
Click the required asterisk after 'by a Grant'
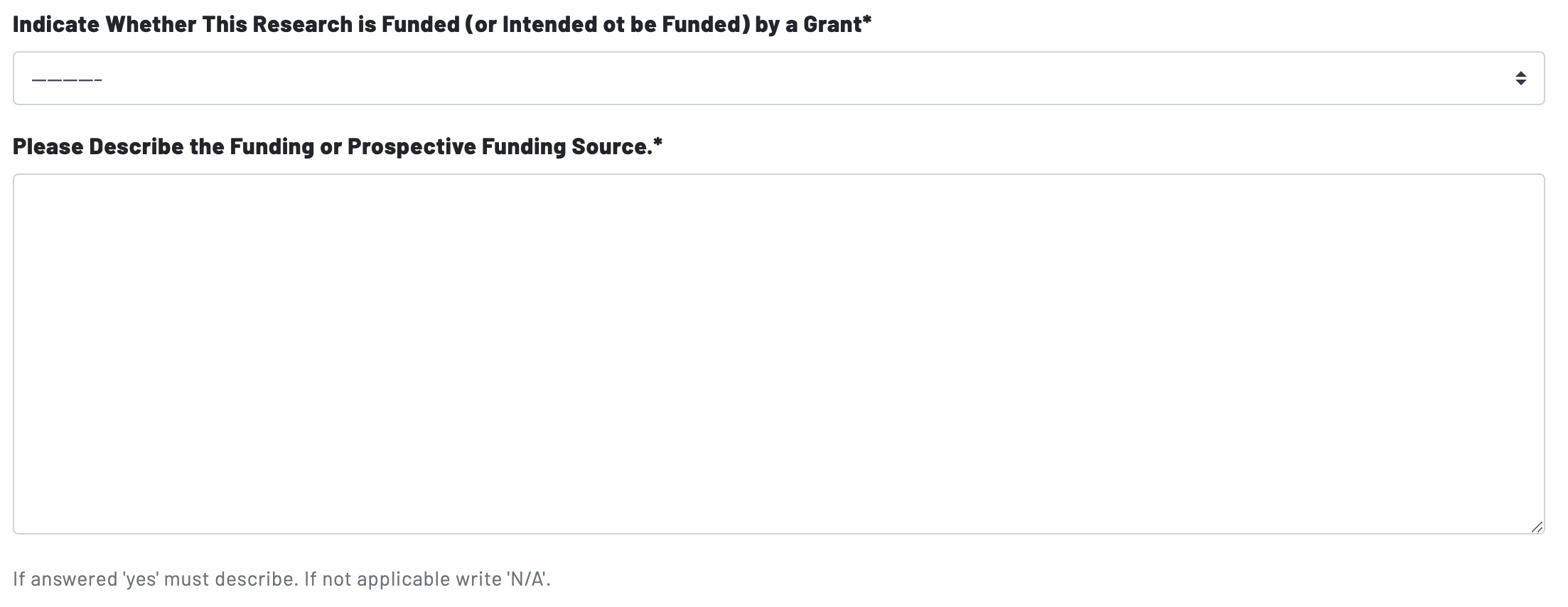[x=867, y=23]
